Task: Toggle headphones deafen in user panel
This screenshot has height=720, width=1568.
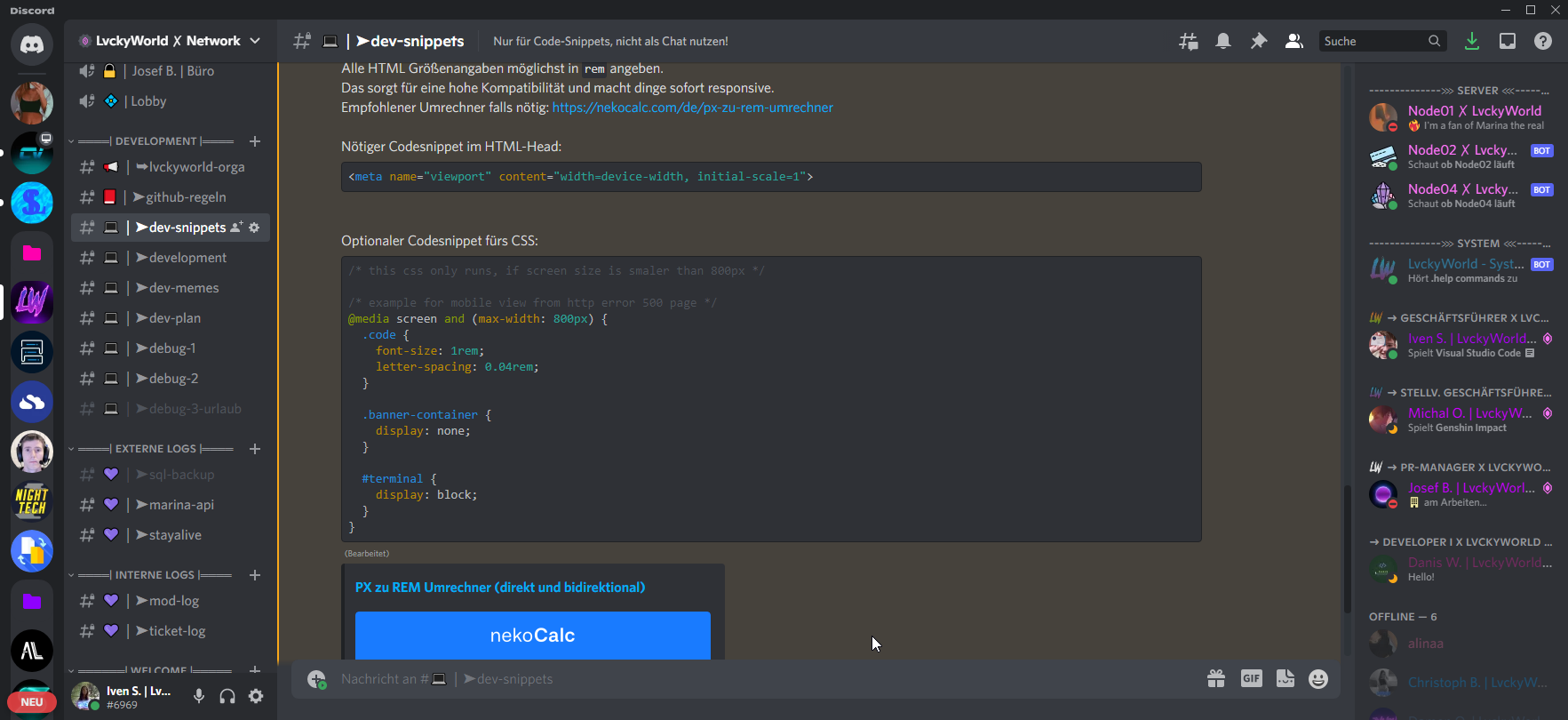Action: (227, 697)
